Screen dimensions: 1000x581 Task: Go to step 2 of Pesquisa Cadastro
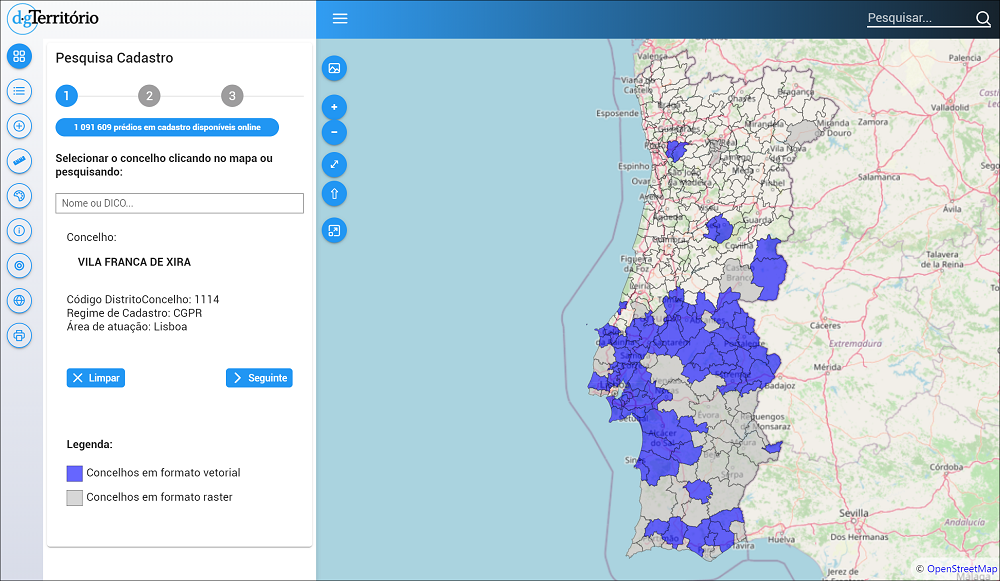tap(149, 96)
